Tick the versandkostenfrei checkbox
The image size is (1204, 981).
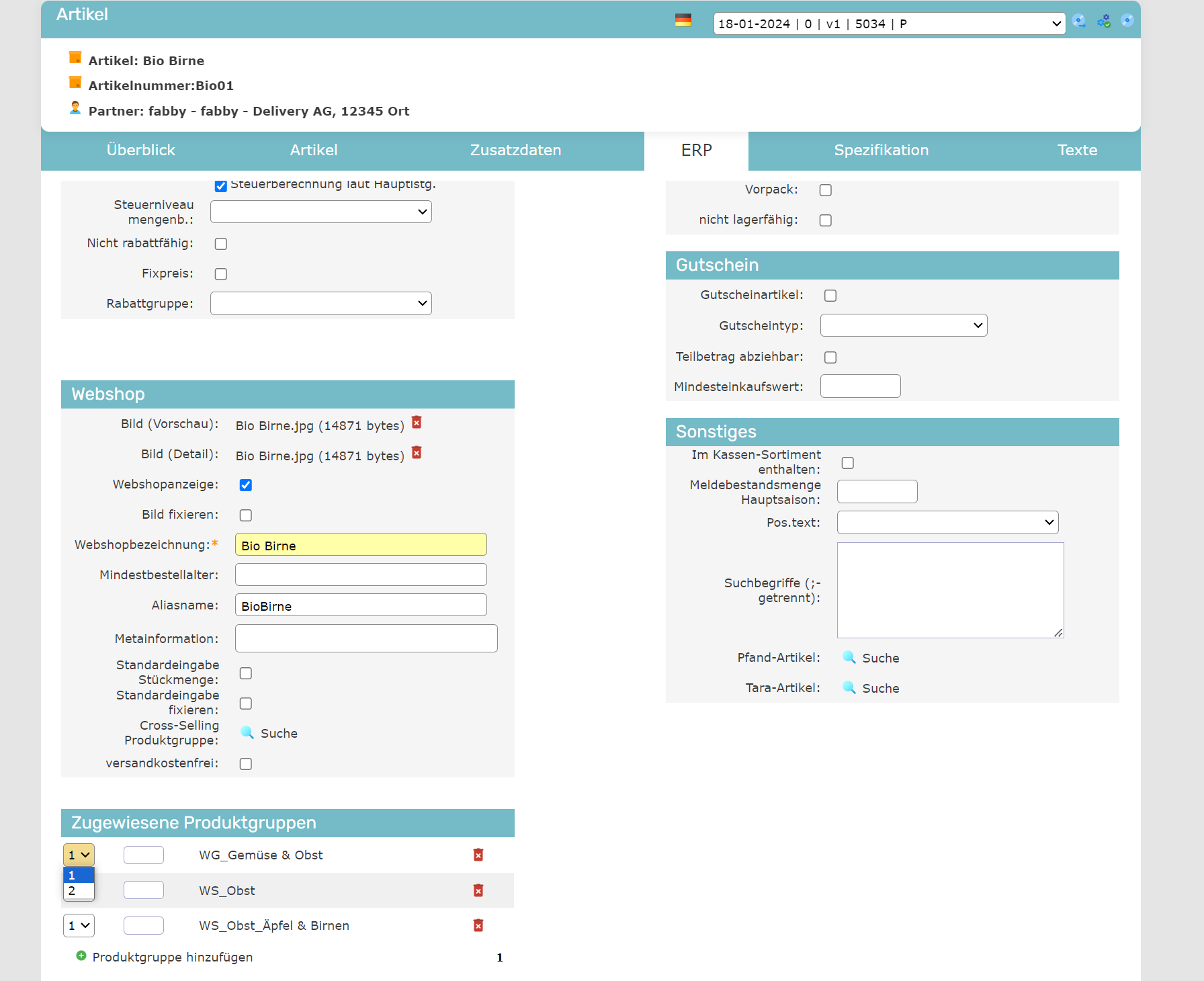246,764
